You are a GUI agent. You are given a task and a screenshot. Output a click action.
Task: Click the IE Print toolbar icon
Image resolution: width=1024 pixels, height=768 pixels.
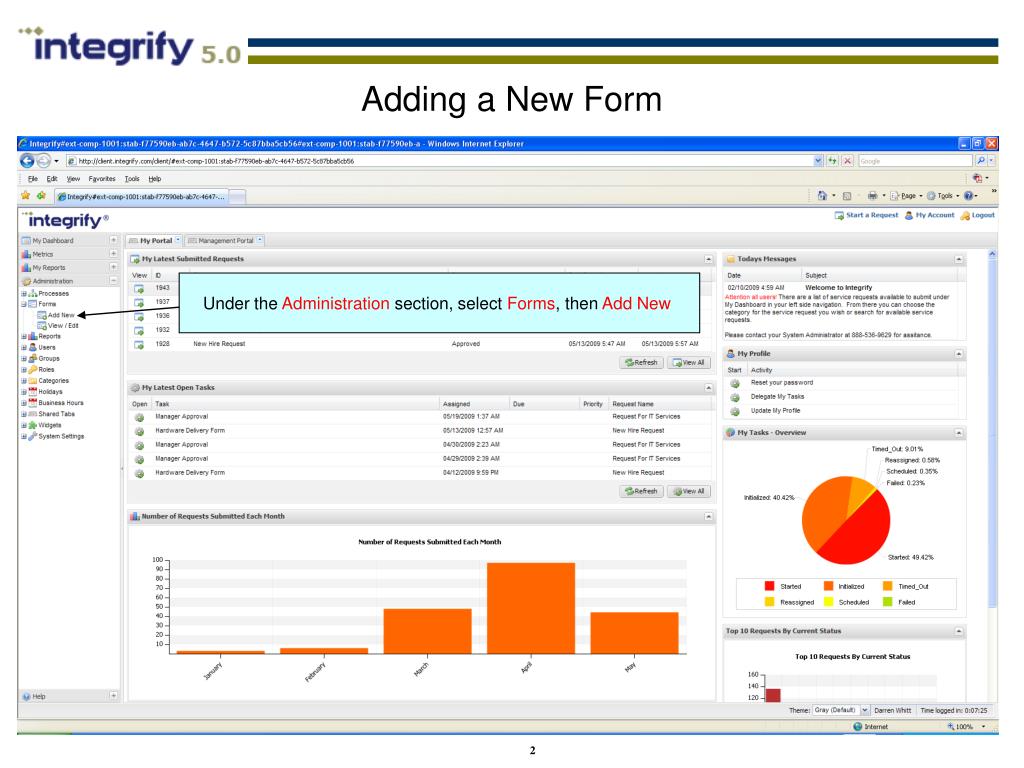872,195
